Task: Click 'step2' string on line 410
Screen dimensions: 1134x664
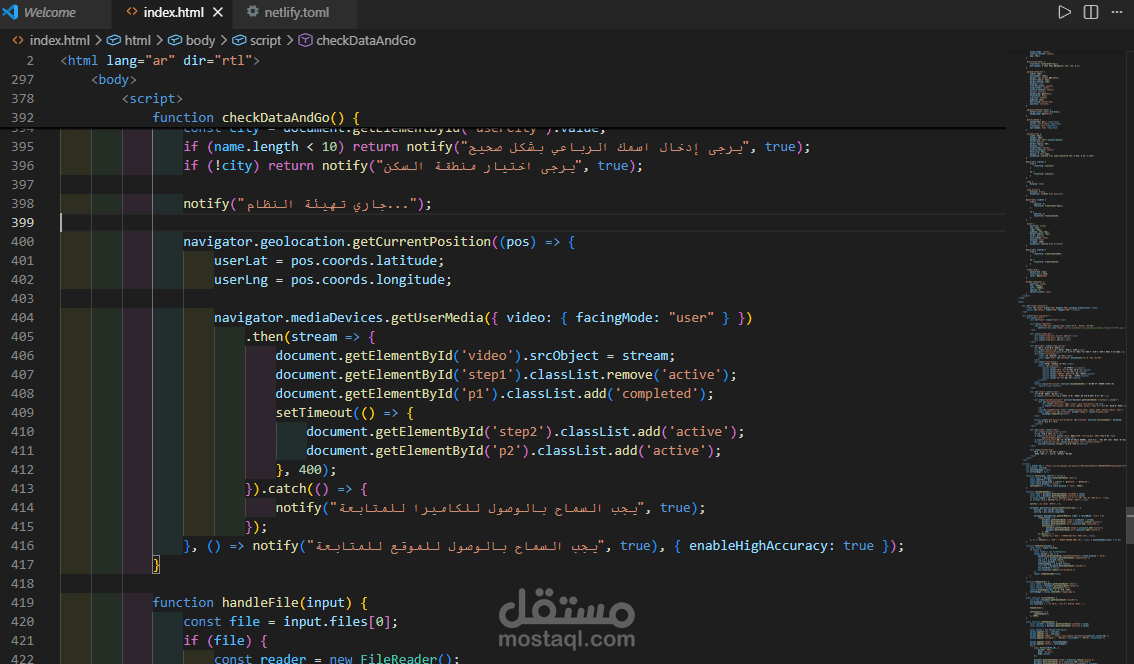Action: click(518, 432)
